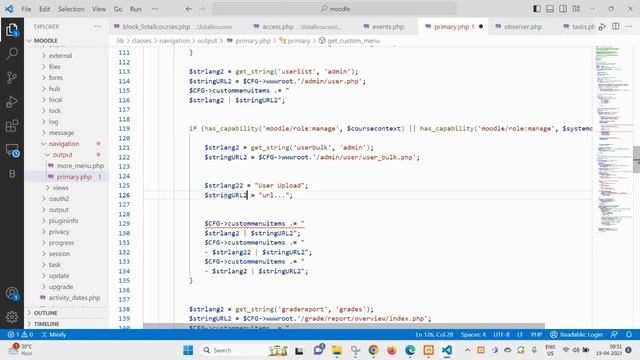640x360 pixels.
Task: Click Ln 126, Col 28 position indicator
Action: [434, 335]
